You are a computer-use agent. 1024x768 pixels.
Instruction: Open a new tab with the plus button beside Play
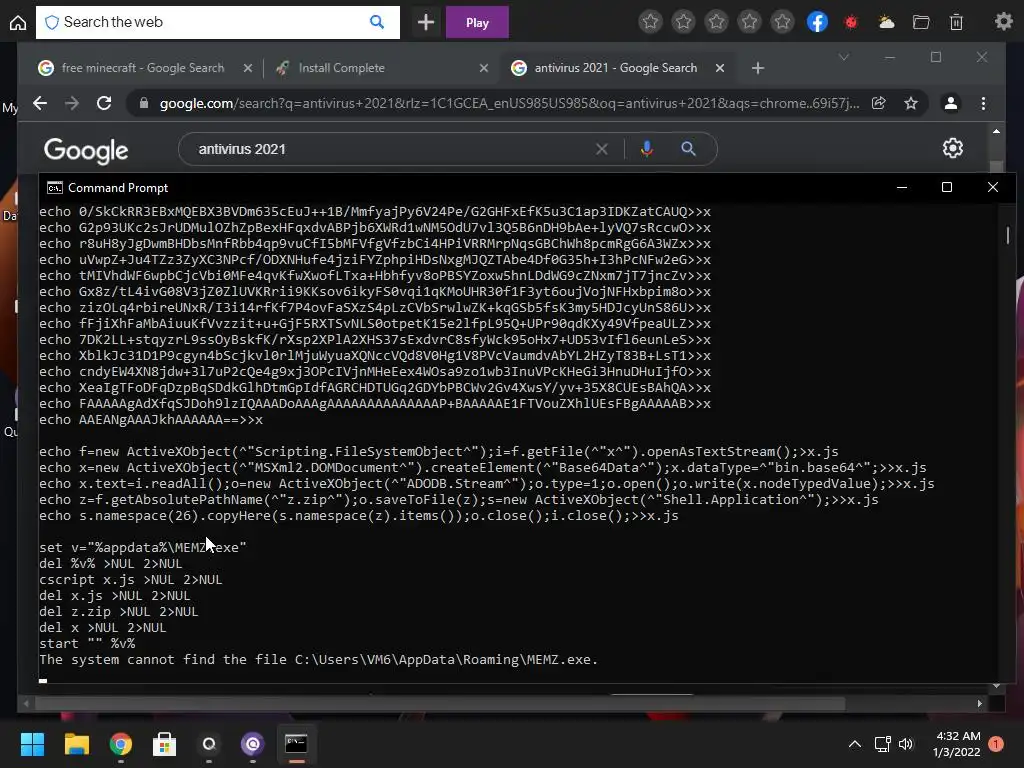click(x=426, y=23)
